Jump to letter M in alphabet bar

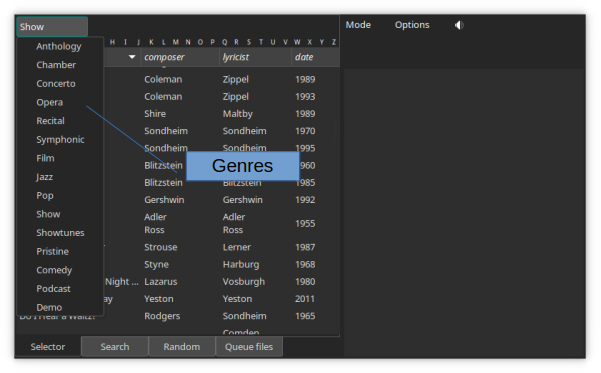[x=176, y=42]
